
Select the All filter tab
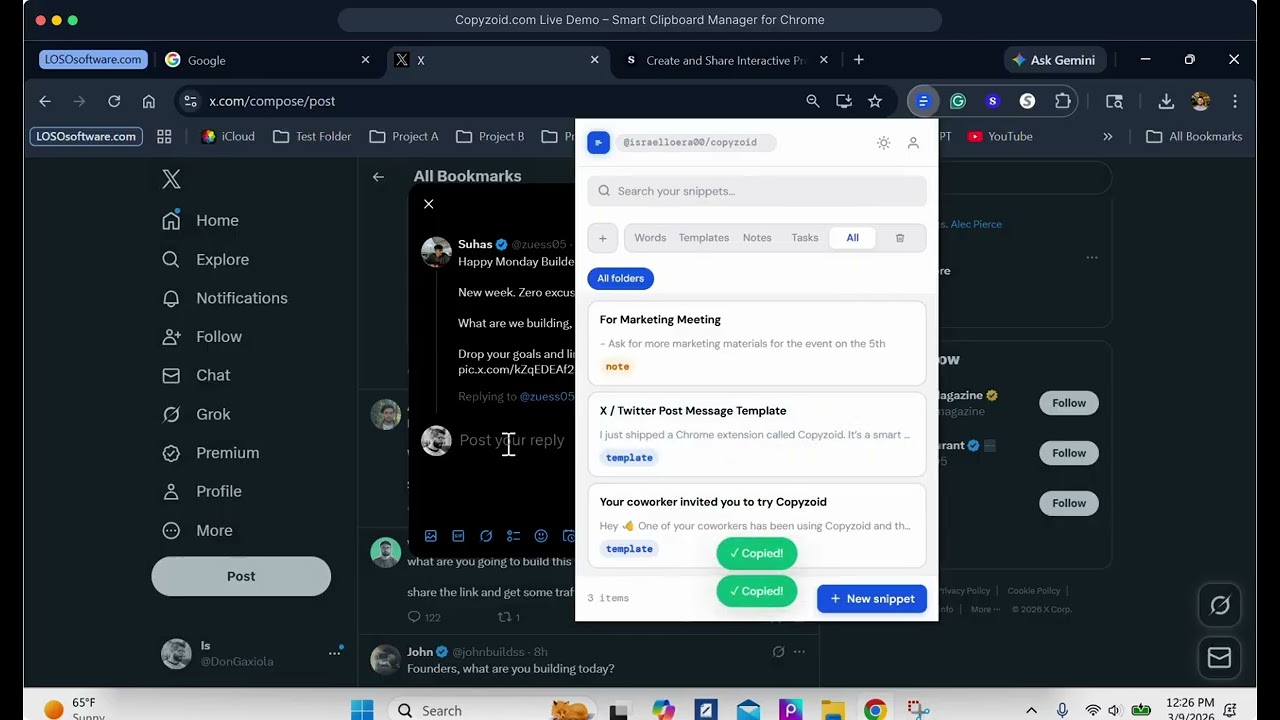coord(852,238)
